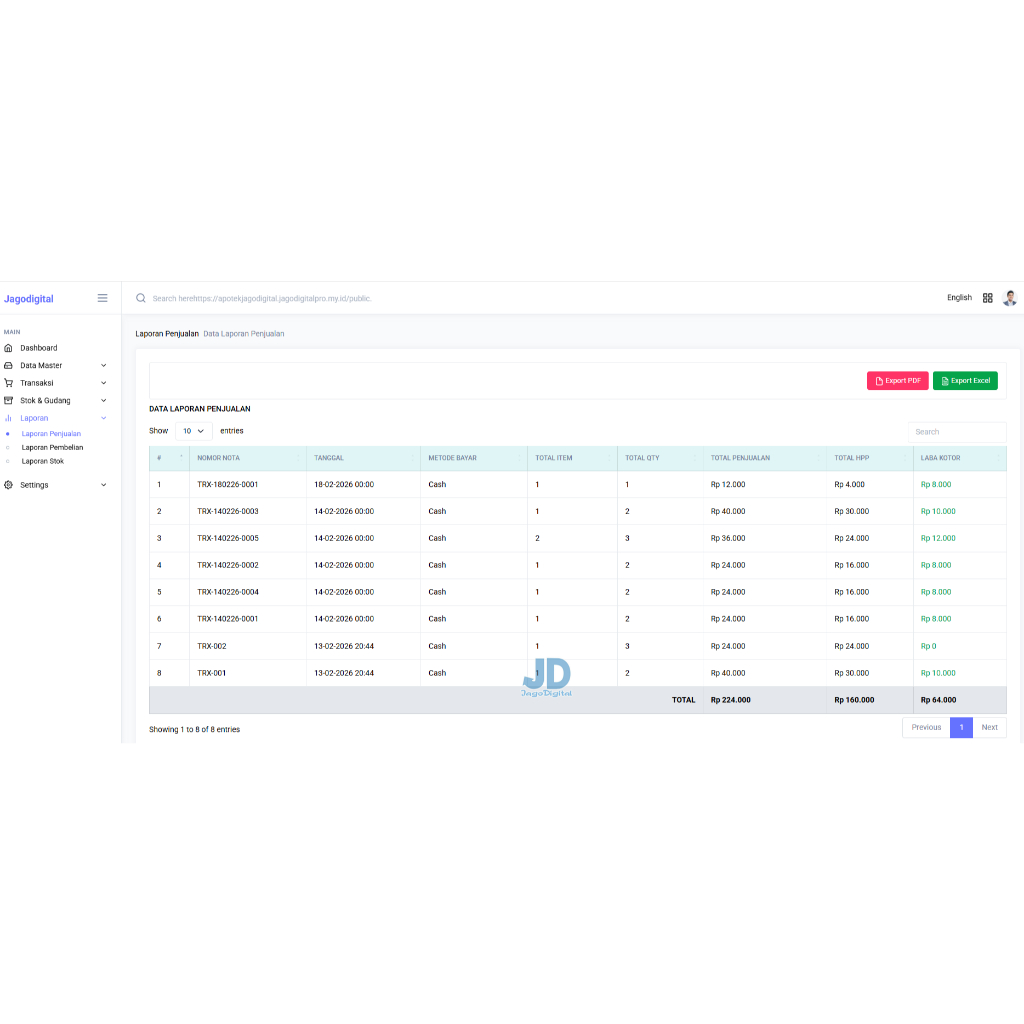Image resolution: width=1024 pixels, height=1024 pixels.
Task: Click the Transaksi cart icon
Action: pos(8,383)
